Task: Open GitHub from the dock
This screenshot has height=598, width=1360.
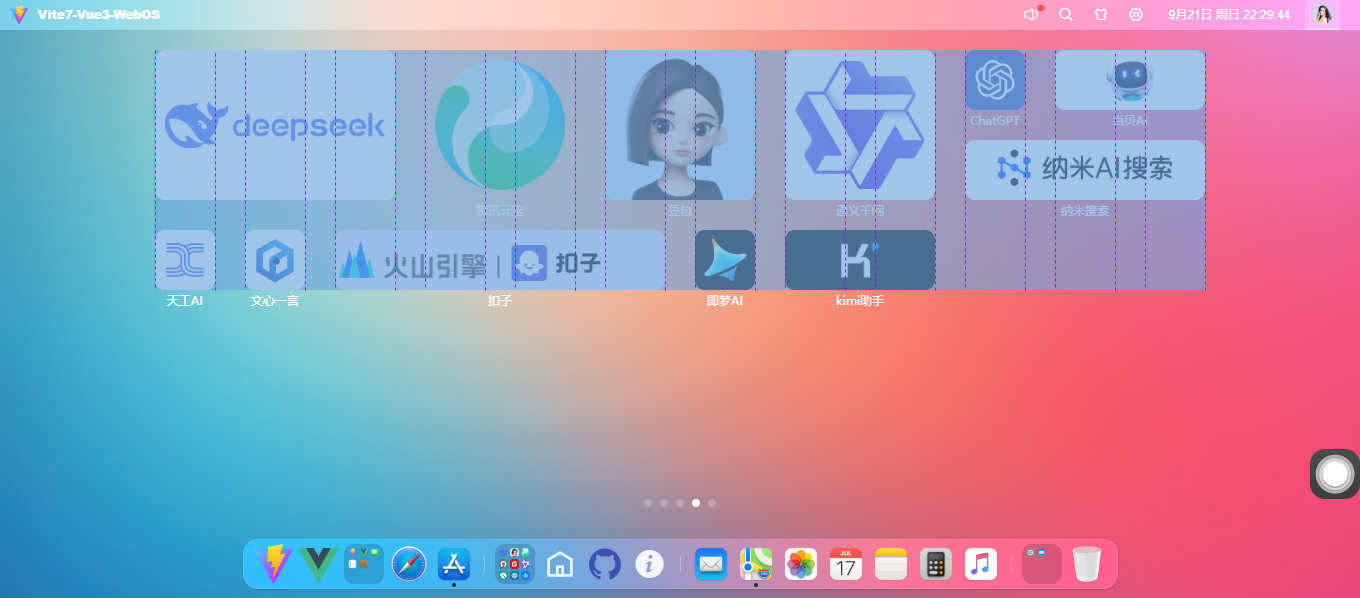Action: [x=605, y=563]
